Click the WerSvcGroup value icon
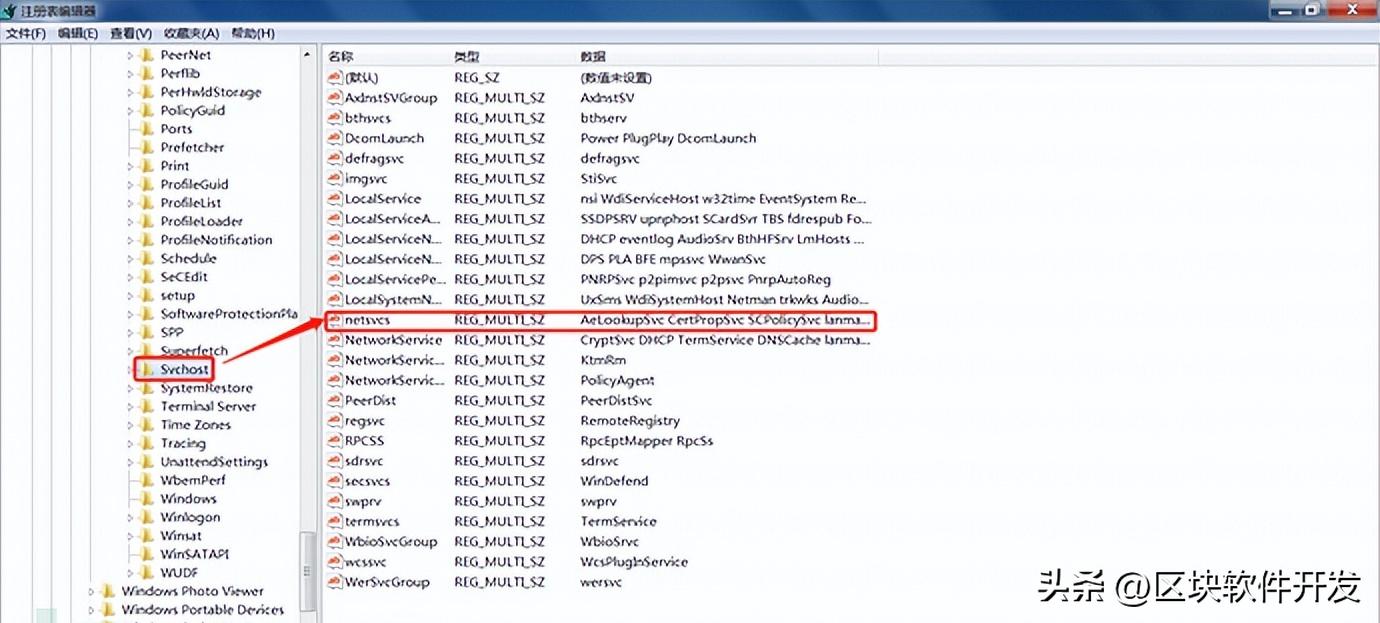Viewport: 1380px width, 623px height. [336, 582]
